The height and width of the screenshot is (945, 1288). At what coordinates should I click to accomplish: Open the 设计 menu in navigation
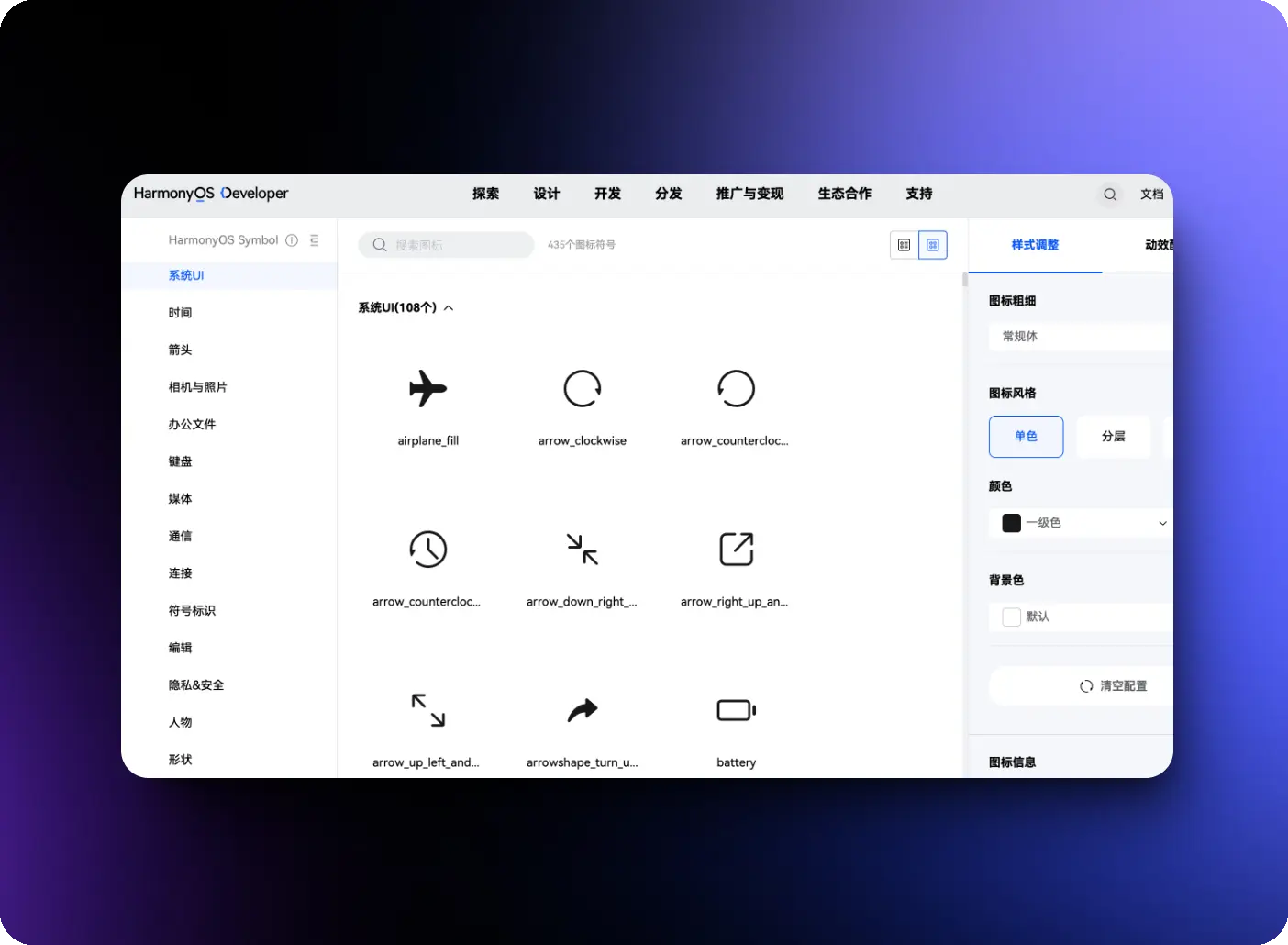click(547, 194)
